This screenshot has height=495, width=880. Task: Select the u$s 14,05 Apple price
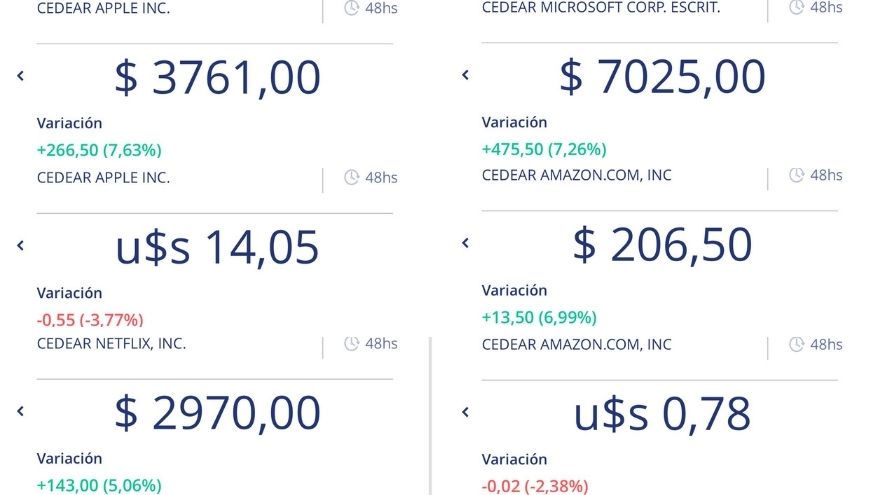[217, 247]
